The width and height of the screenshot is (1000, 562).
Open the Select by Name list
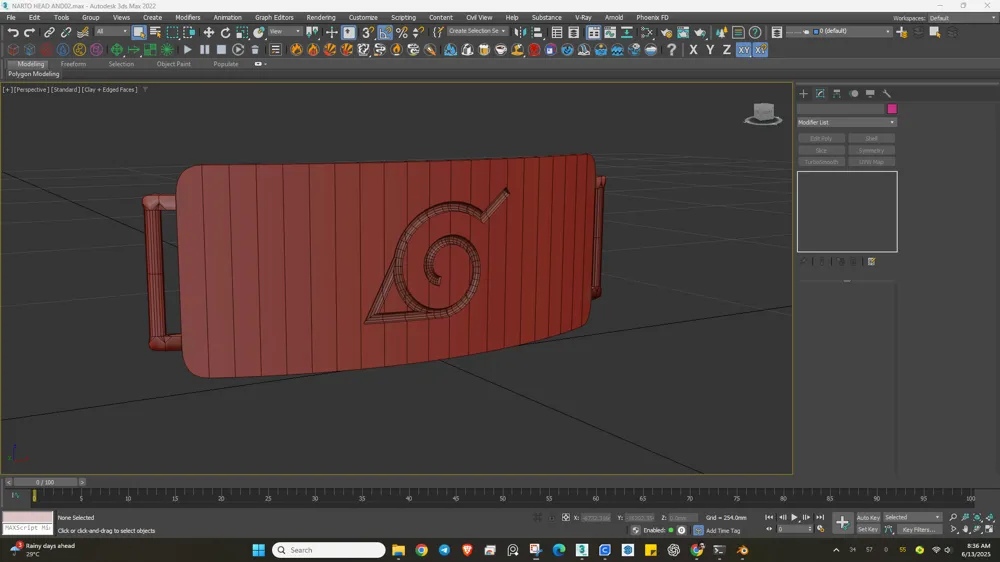(x=155, y=32)
